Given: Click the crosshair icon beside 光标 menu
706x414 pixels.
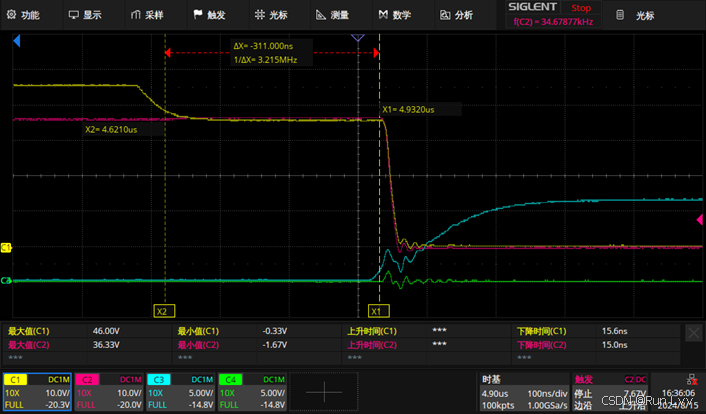Looking at the screenshot, I should point(260,15).
